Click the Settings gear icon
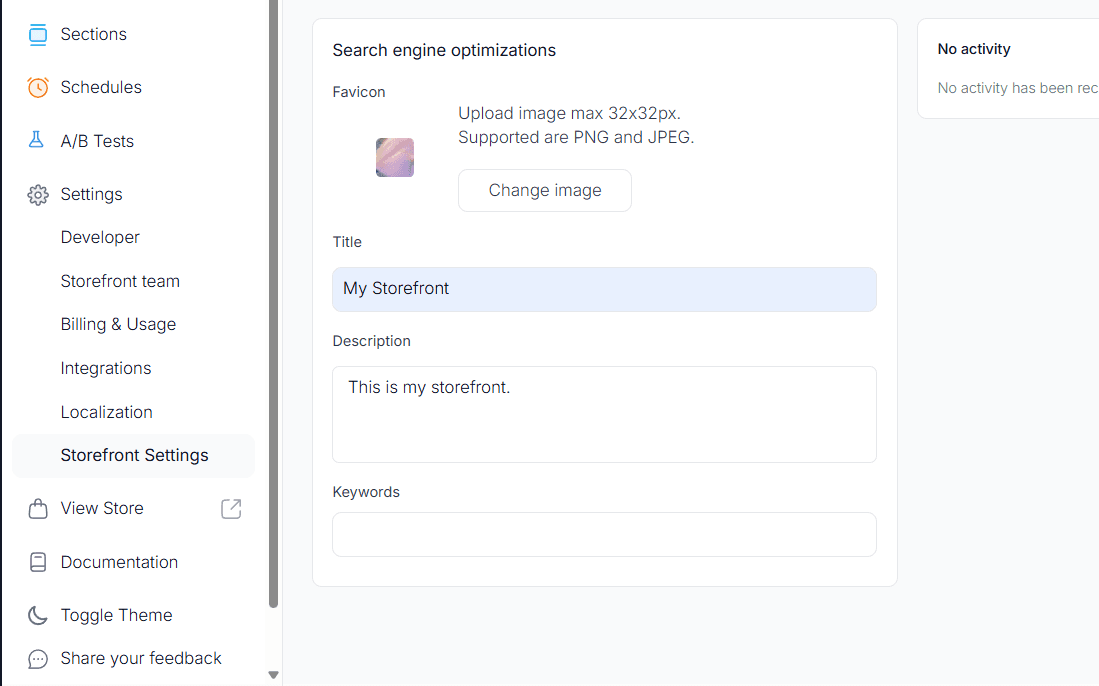The image size is (1099, 686). pos(38,194)
